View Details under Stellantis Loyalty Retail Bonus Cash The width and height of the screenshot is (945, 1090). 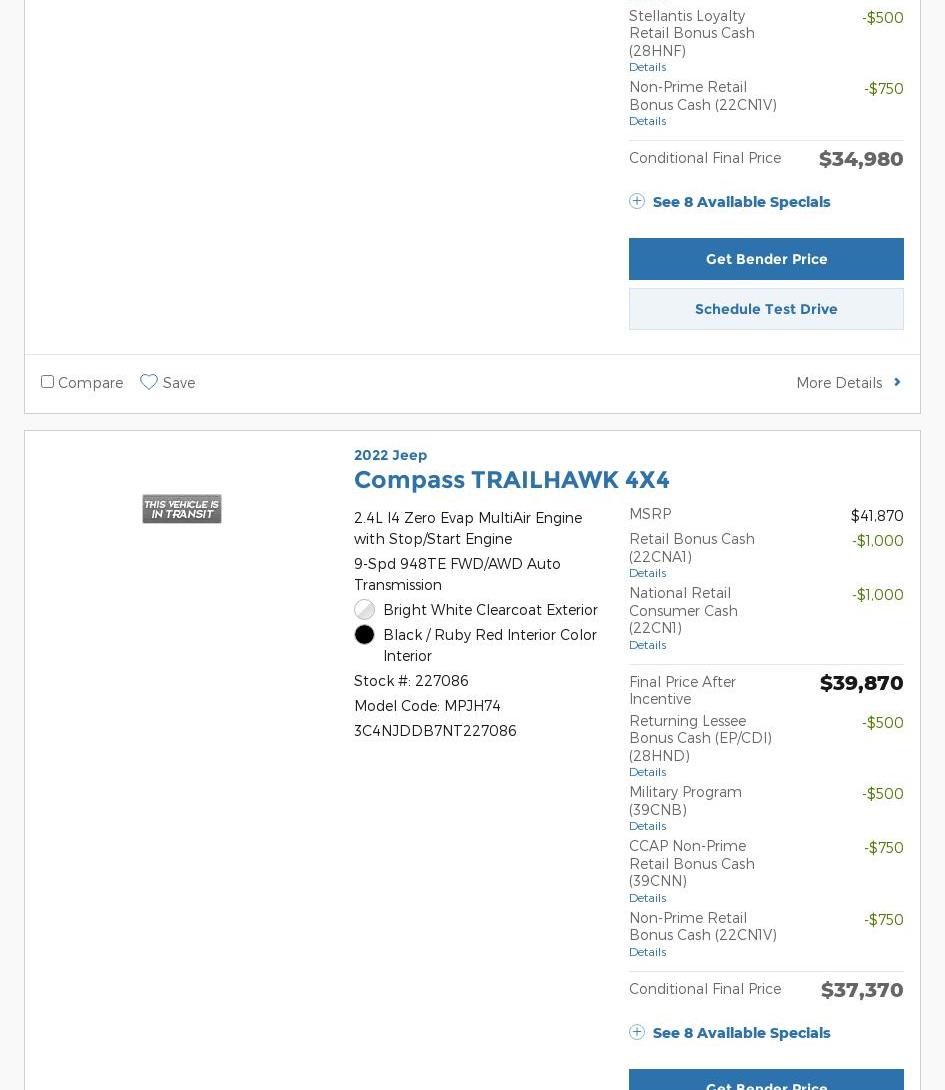[647, 67]
